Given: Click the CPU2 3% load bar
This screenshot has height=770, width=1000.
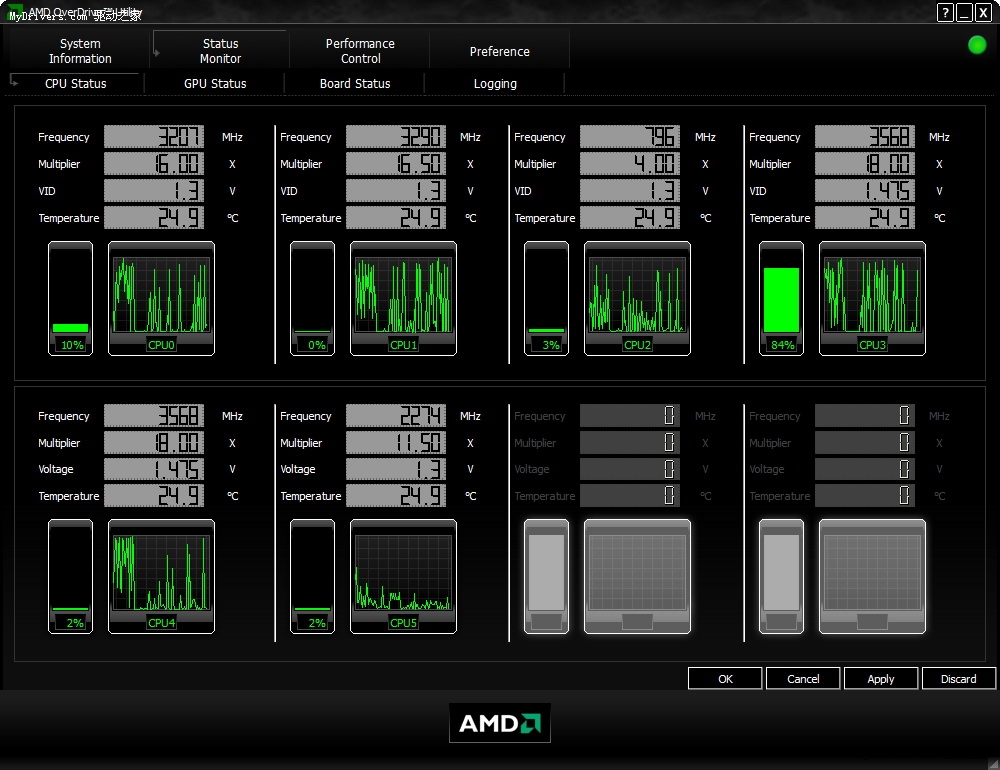Looking at the screenshot, I should click(x=546, y=298).
